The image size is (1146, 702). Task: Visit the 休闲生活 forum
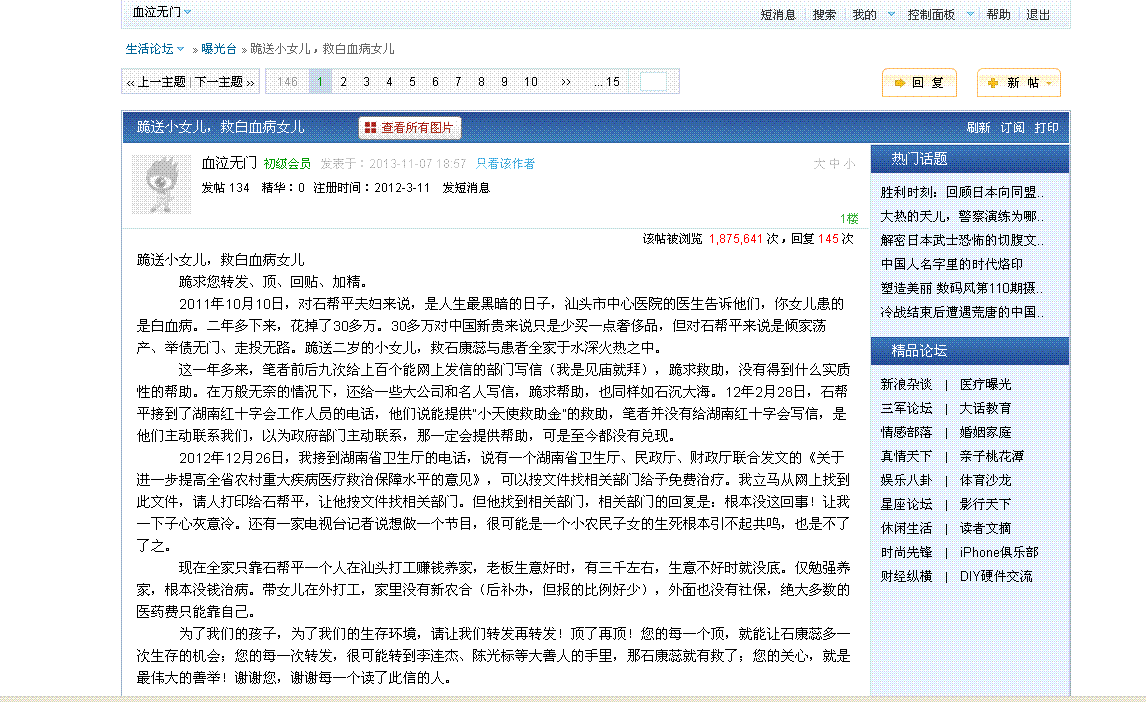906,529
